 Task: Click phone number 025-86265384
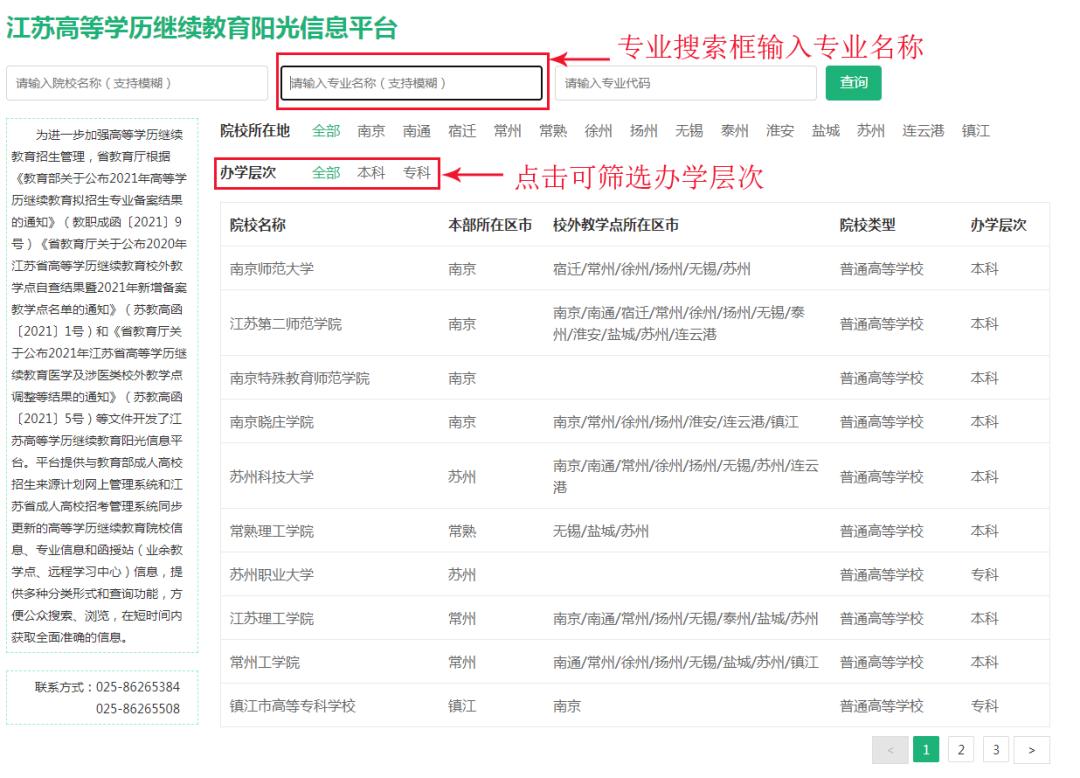click(x=138, y=687)
